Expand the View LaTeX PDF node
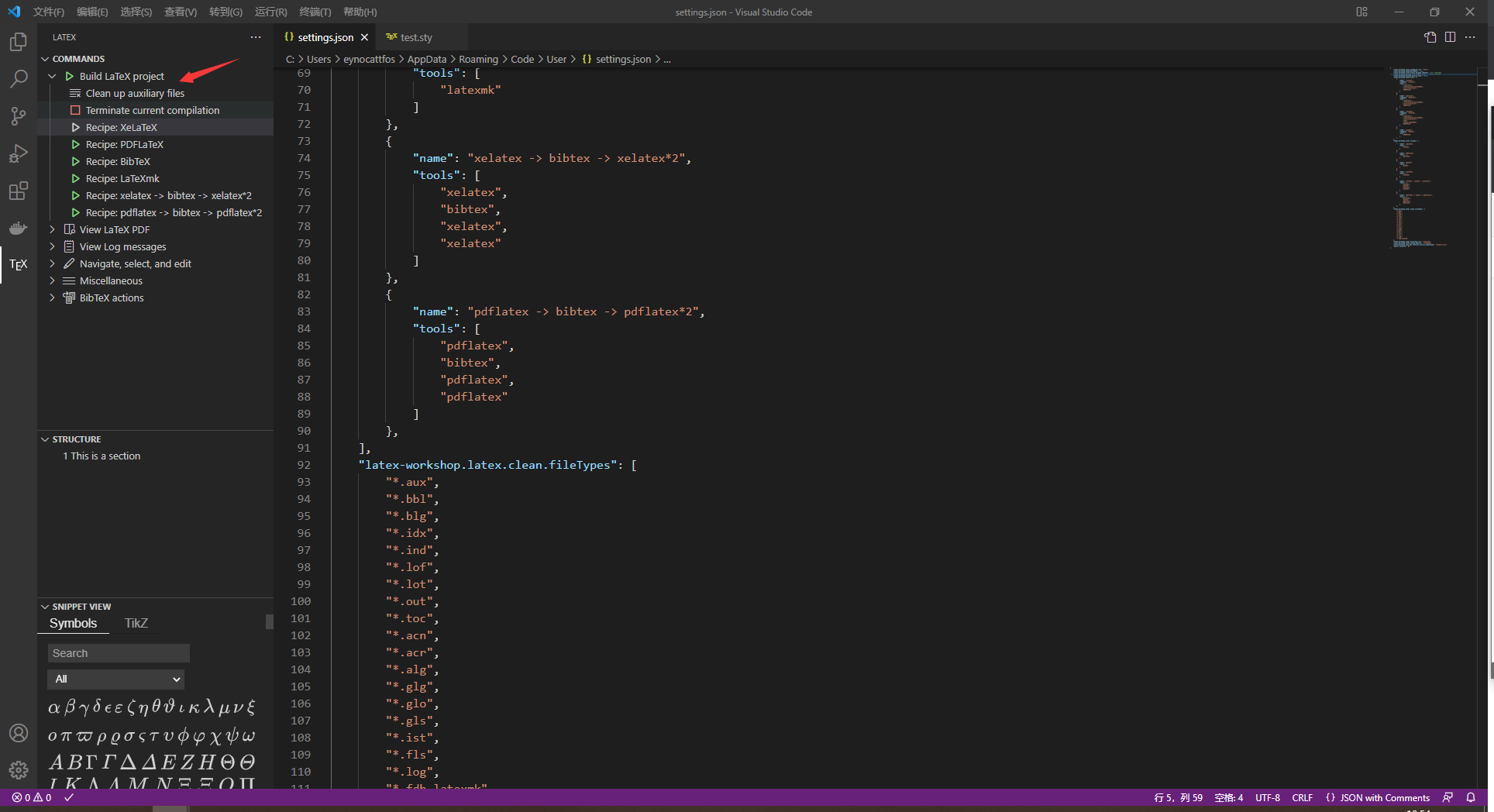 [x=52, y=229]
